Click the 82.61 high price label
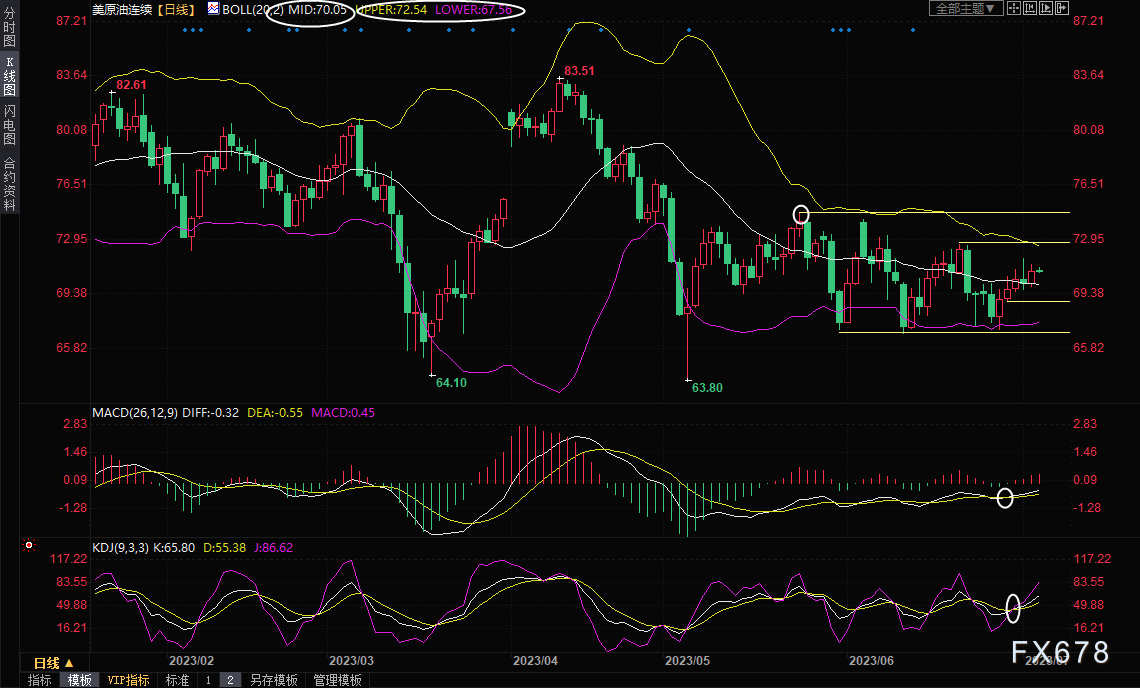This screenshot has height=688, width=1140. click(132, 84)
